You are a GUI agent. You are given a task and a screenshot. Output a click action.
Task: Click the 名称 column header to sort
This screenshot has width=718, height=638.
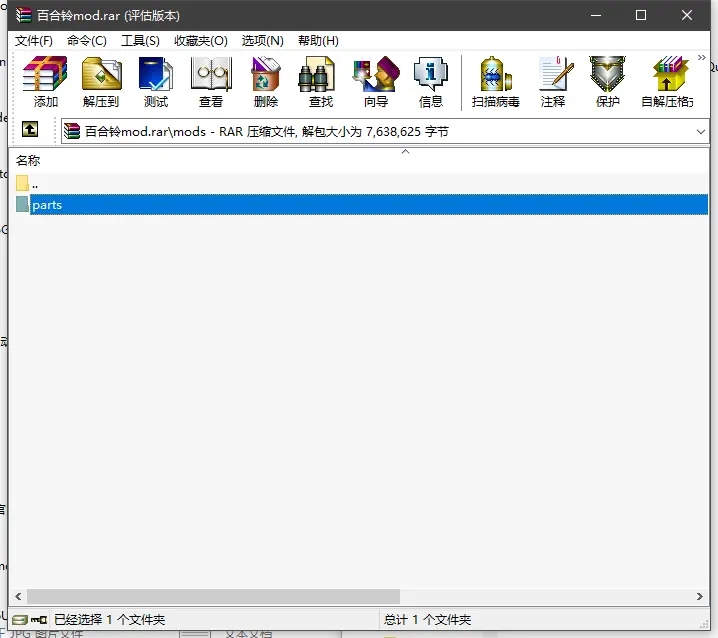click(x=27, y=160)
